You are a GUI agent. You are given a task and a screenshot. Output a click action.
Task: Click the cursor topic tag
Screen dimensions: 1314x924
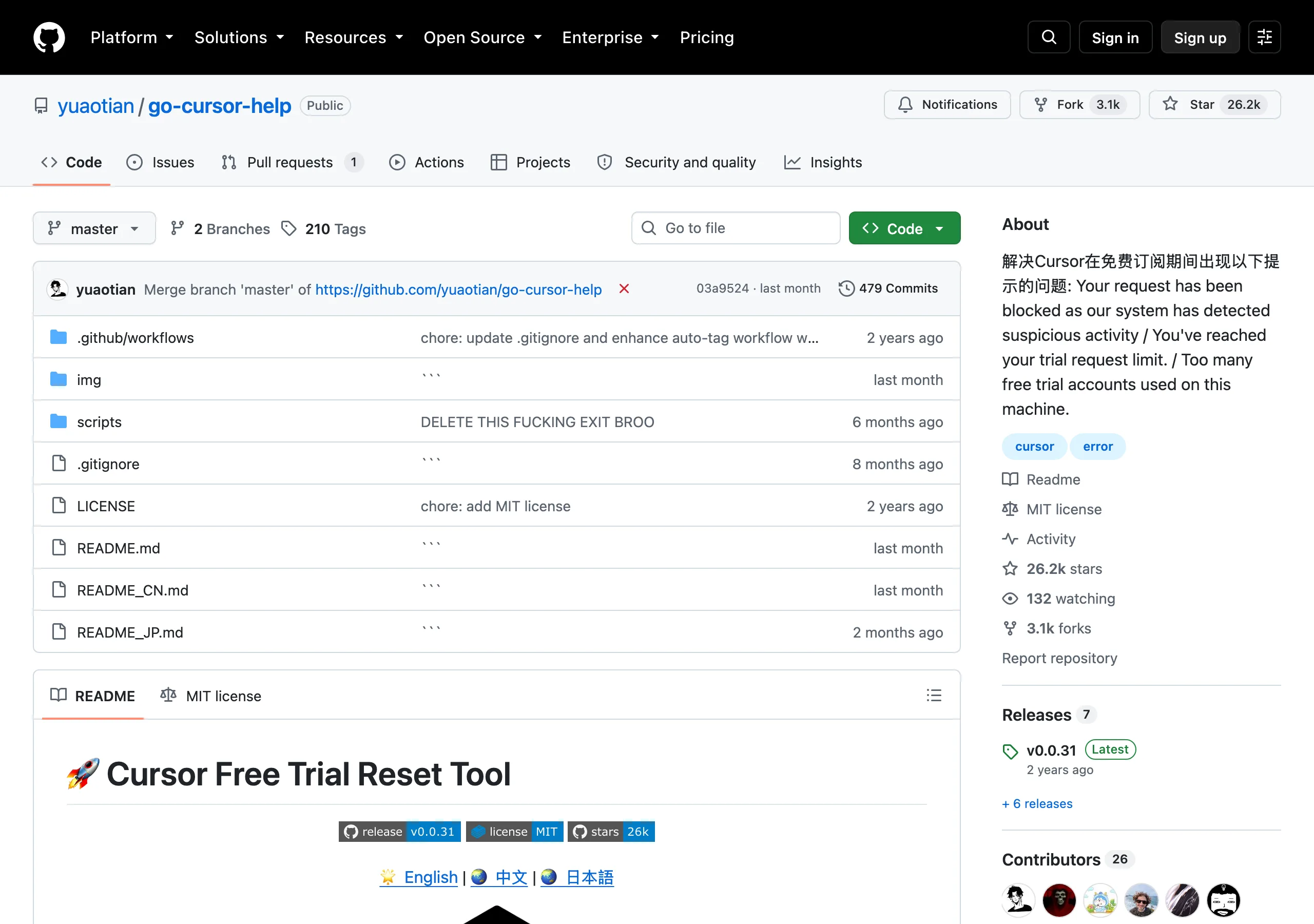(x=1034, y=447)
